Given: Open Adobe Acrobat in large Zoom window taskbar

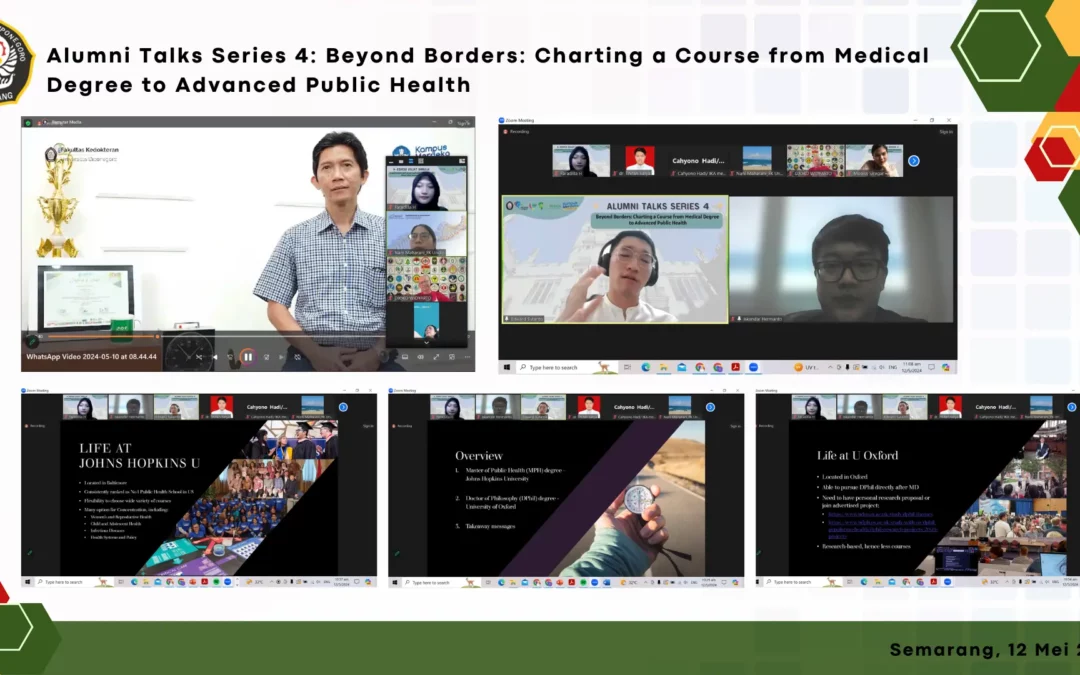Looking at the screenshot, I should pos(736,367).
